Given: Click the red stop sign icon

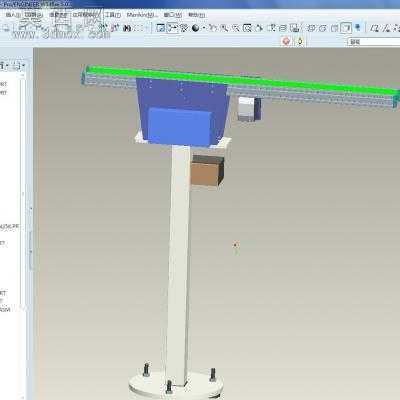Looking at the screenshot, I should pyautogui.click(x=286, y=41).
